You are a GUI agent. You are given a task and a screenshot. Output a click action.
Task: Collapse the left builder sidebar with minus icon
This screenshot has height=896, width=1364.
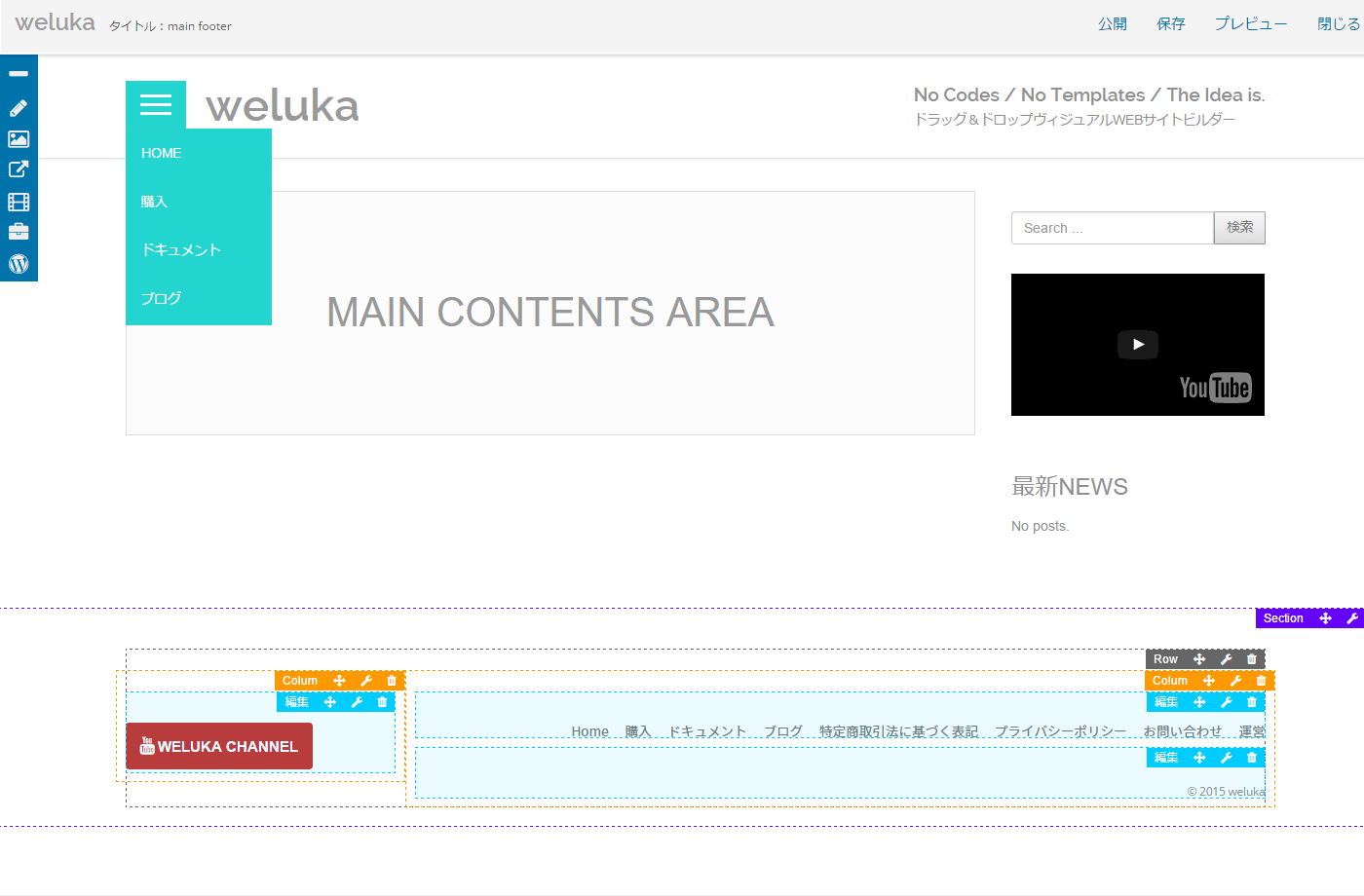click(19, 74)
